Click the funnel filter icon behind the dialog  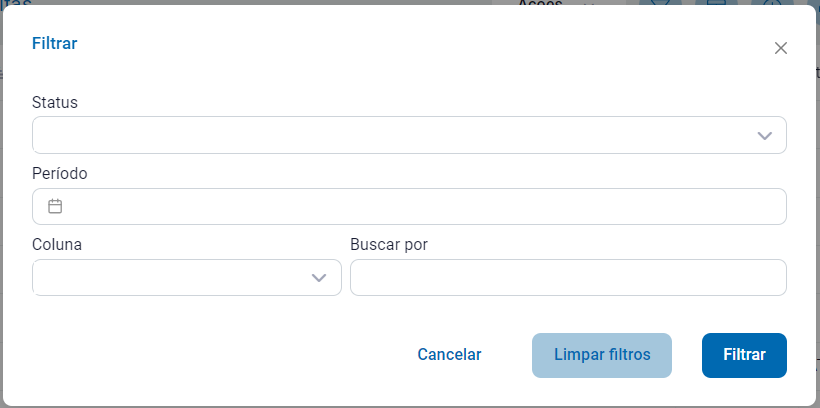click(x=660, y=4)
